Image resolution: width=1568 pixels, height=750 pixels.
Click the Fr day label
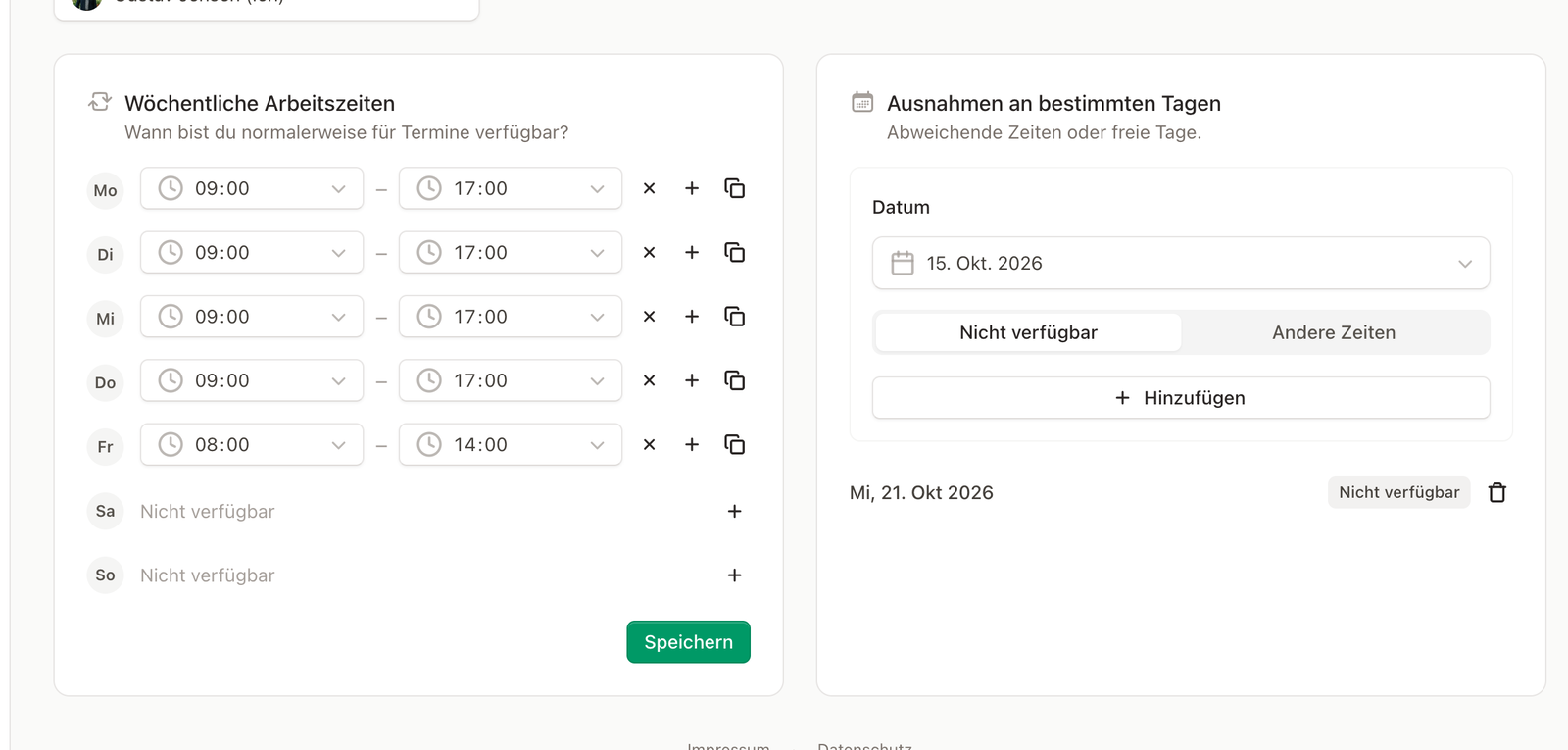pyautogui.click(x=106, y=447)
